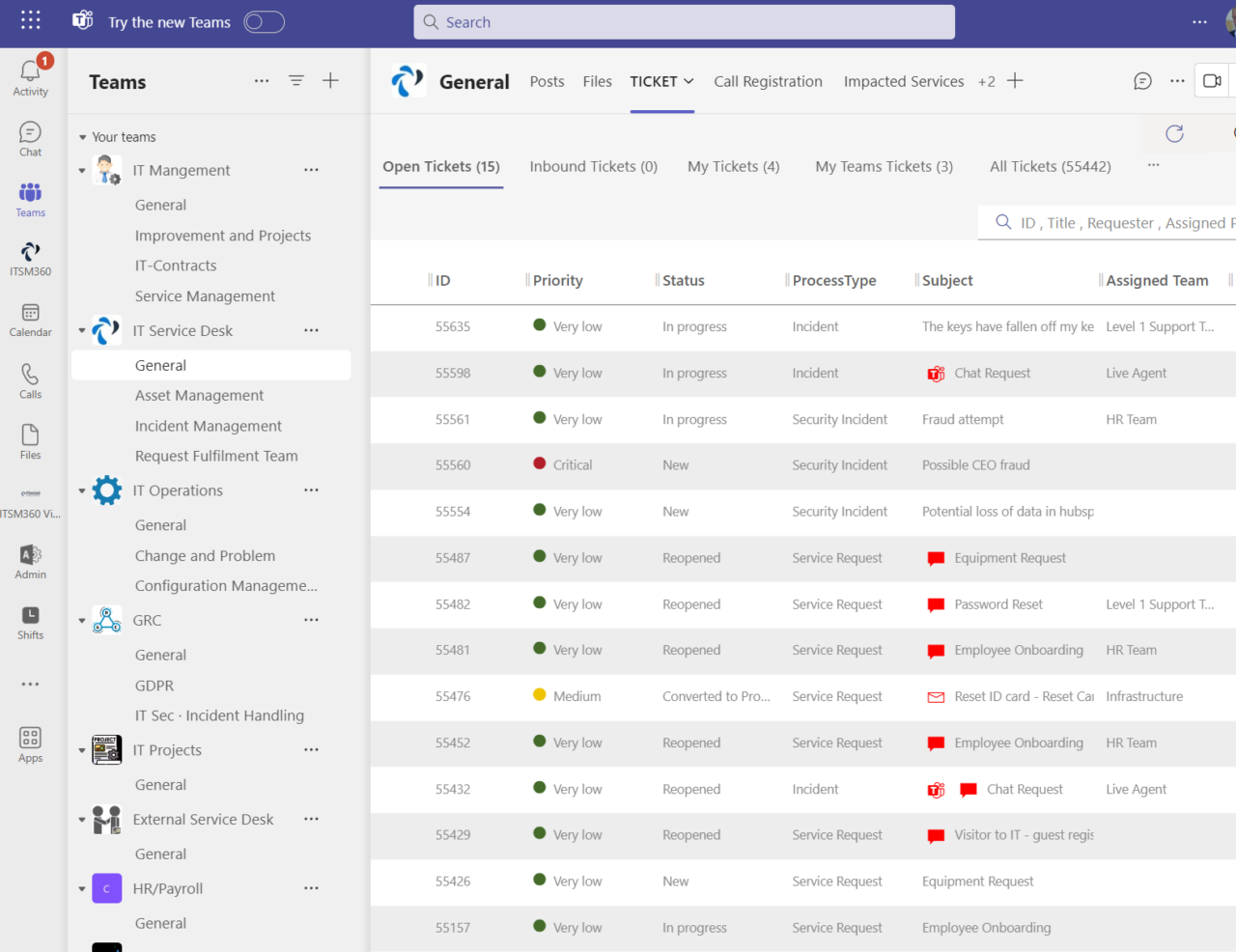Enable the Try the new Teams toggle
Screen dimensions: 1236x952
click(x=263, y=20)
